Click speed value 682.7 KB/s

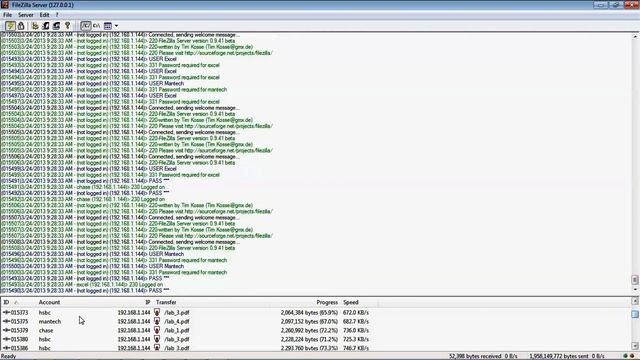pos(356,322)
